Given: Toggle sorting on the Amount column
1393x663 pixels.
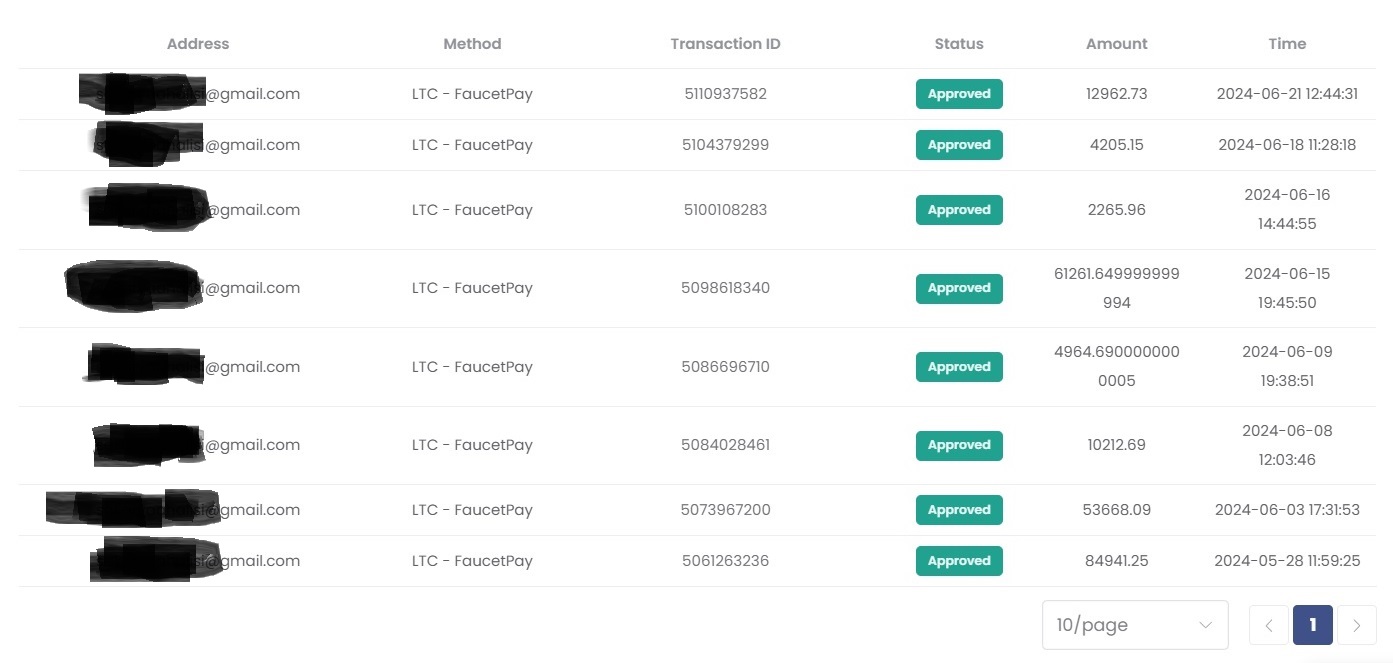Looking at the screenshot, I should (1116, 43).
